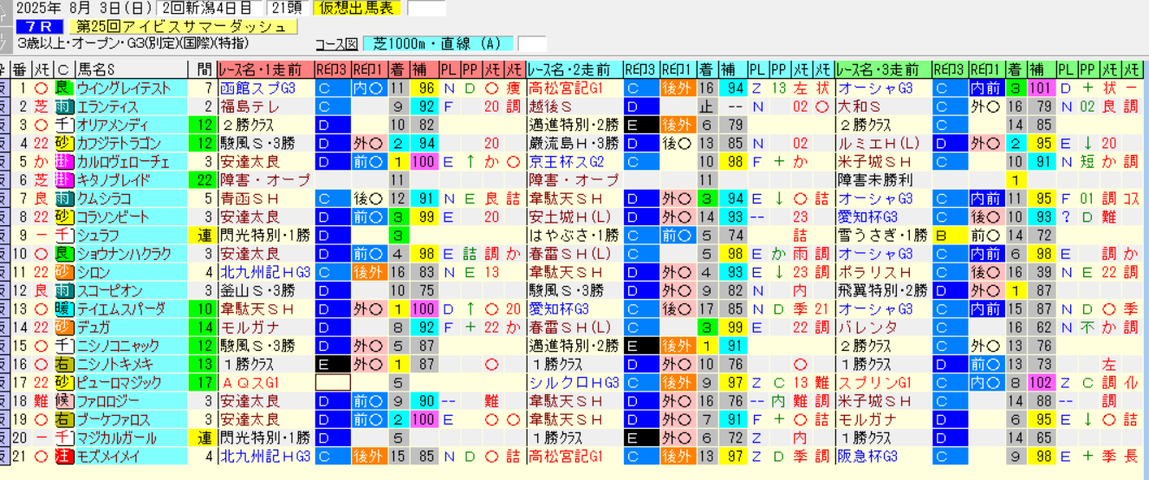This screenshot has height=480, width=1149.
Task: Click the empty box right of 芝1000m course
Action: (532, 44)
